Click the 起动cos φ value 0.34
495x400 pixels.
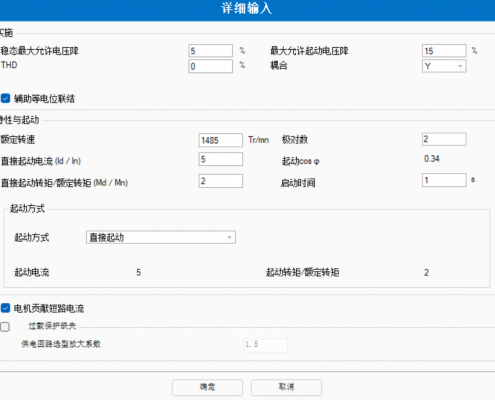pos(432,159)
